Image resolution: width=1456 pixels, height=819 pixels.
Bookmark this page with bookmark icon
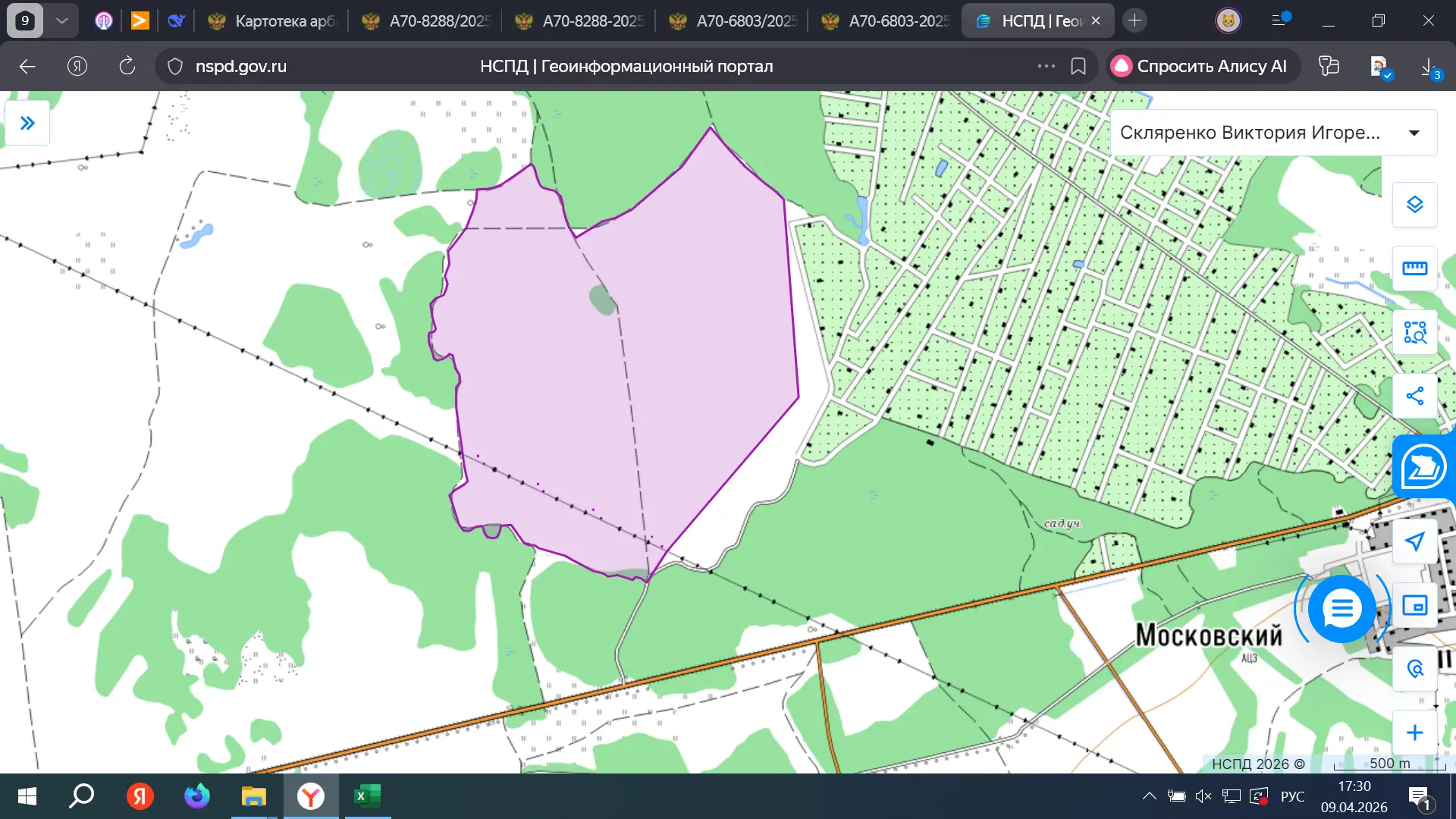pyautogui.click(x=1078, y=67)
